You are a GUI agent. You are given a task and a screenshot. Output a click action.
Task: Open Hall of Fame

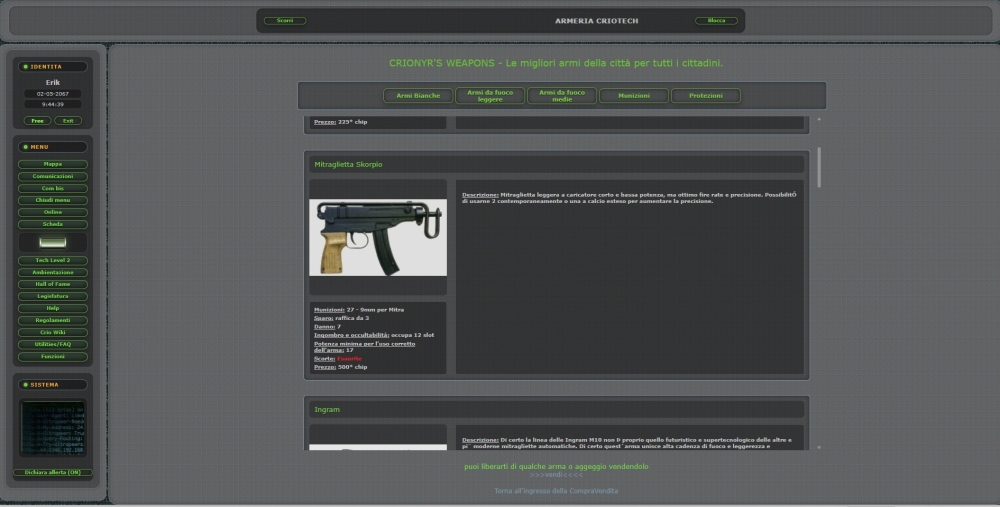tap(53, 284)
